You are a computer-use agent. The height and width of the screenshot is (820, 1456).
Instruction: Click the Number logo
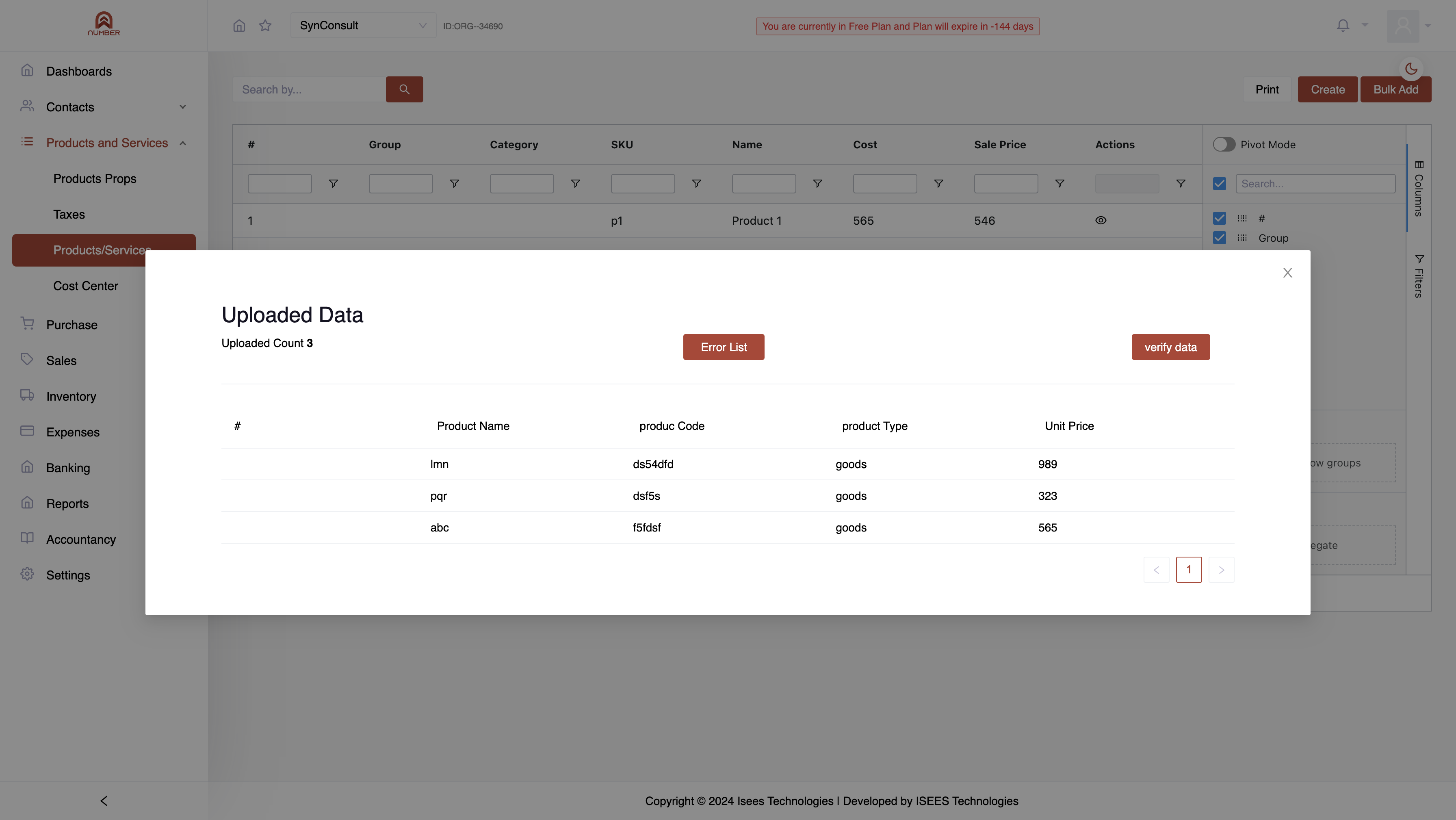coord(104,24)
